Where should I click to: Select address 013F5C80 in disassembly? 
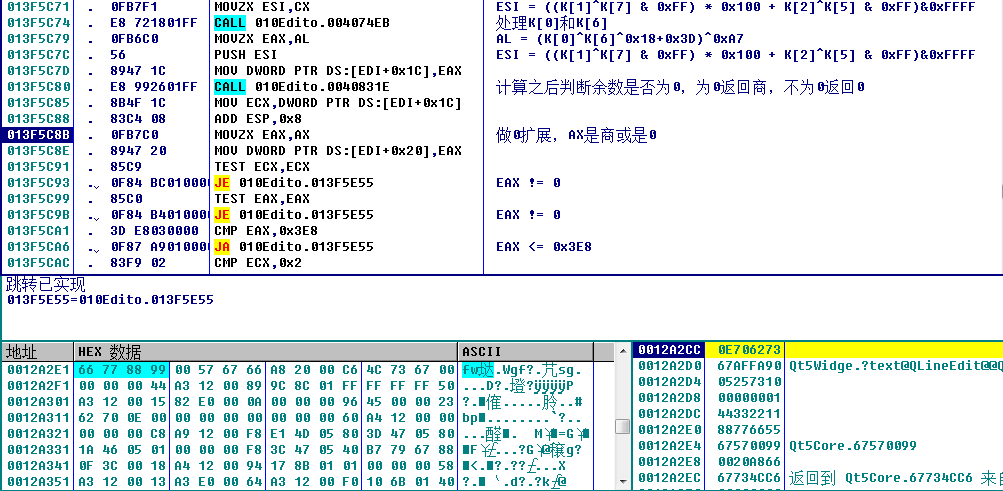[36, 87]
